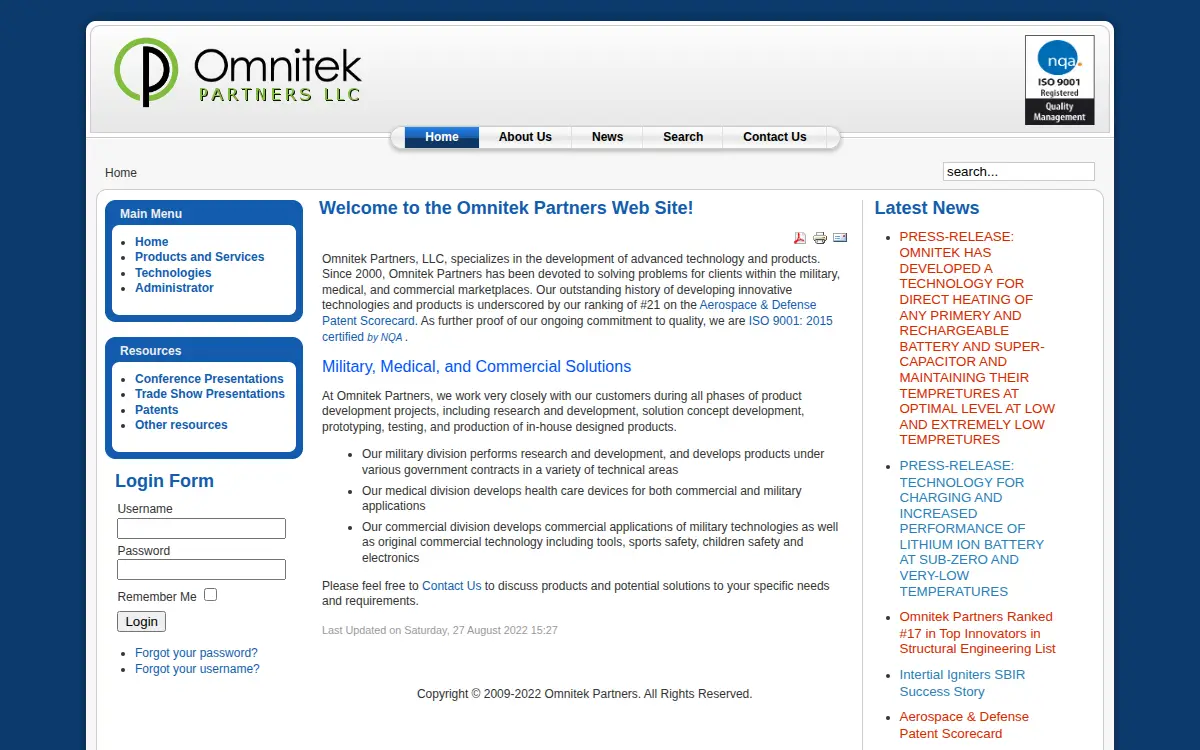Image resolution: width=1200 pixels, height=750 pixels.
Task: Click the email article icon
Action: click(x=840, y=238)
